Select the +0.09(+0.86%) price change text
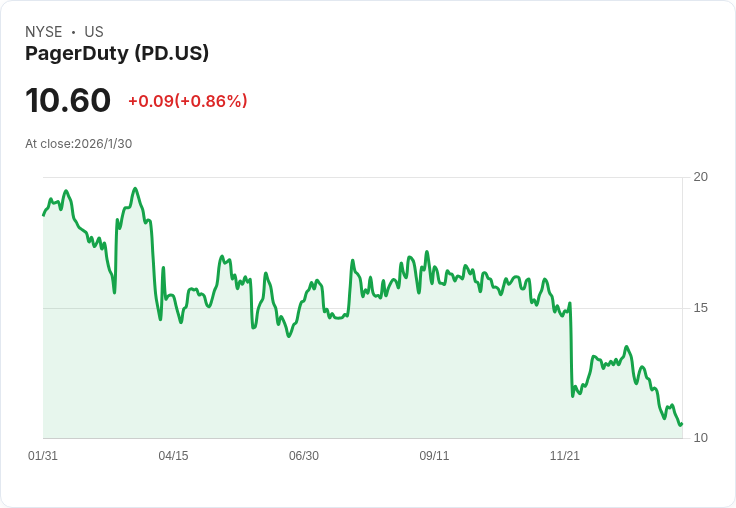 pyautogui.click(x=187, y=101)
